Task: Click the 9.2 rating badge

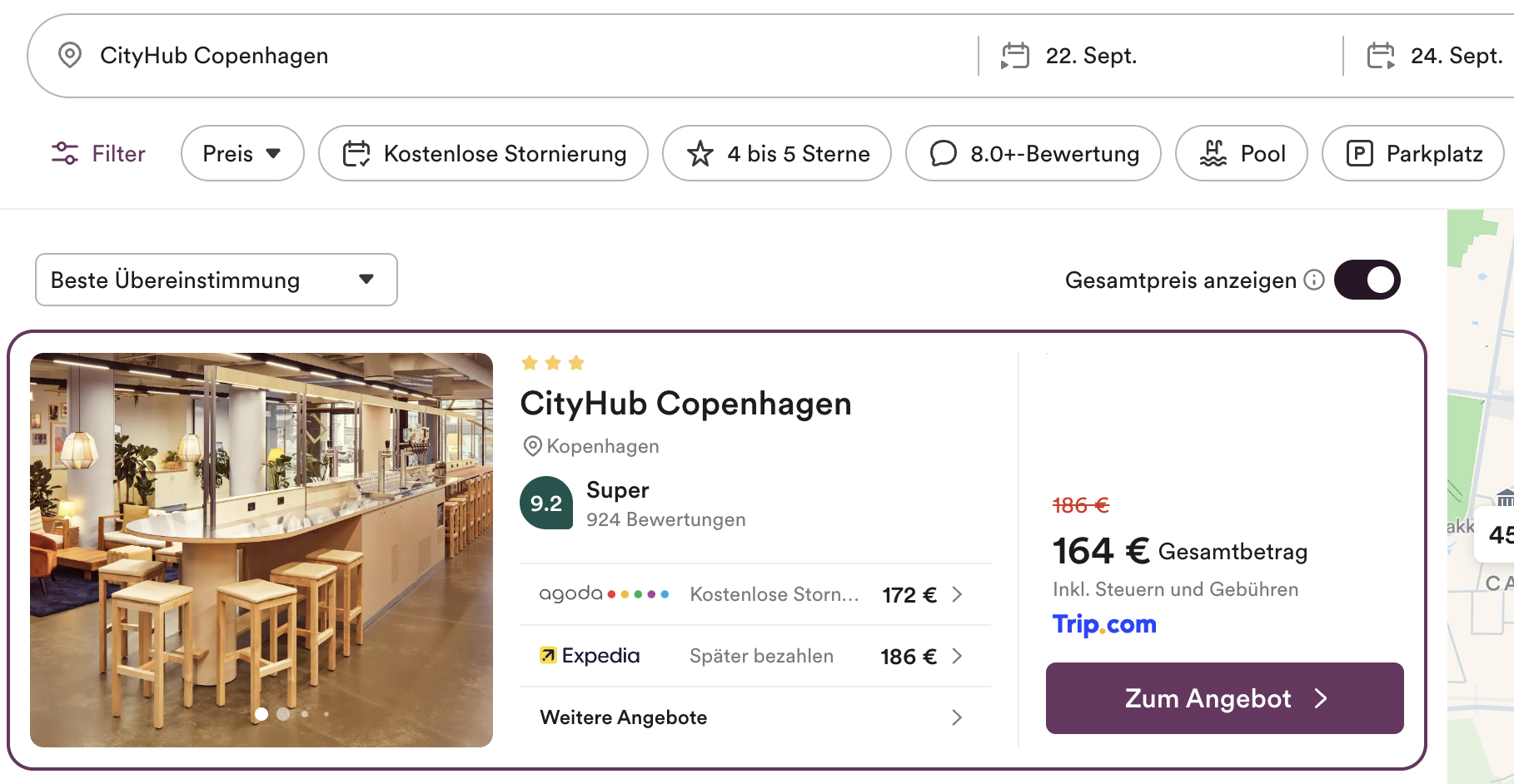Action: click(546, 503)
